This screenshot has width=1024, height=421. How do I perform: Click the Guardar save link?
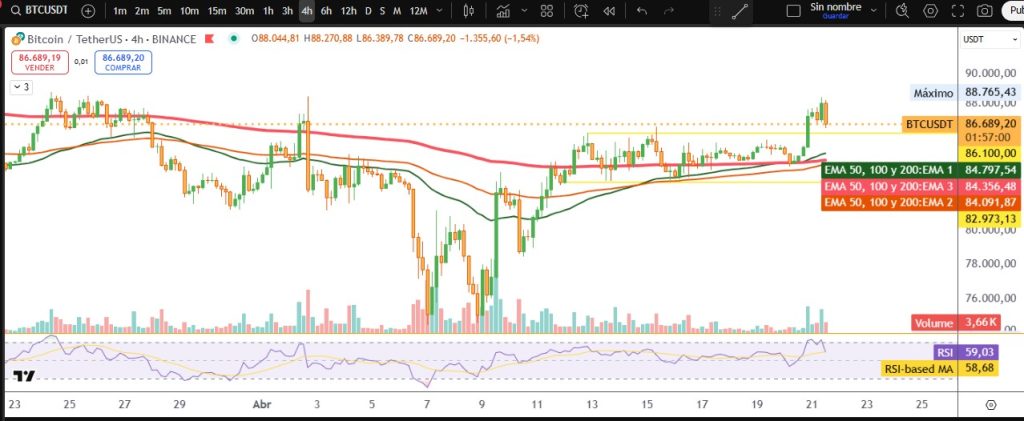click(x=835, y=16)
